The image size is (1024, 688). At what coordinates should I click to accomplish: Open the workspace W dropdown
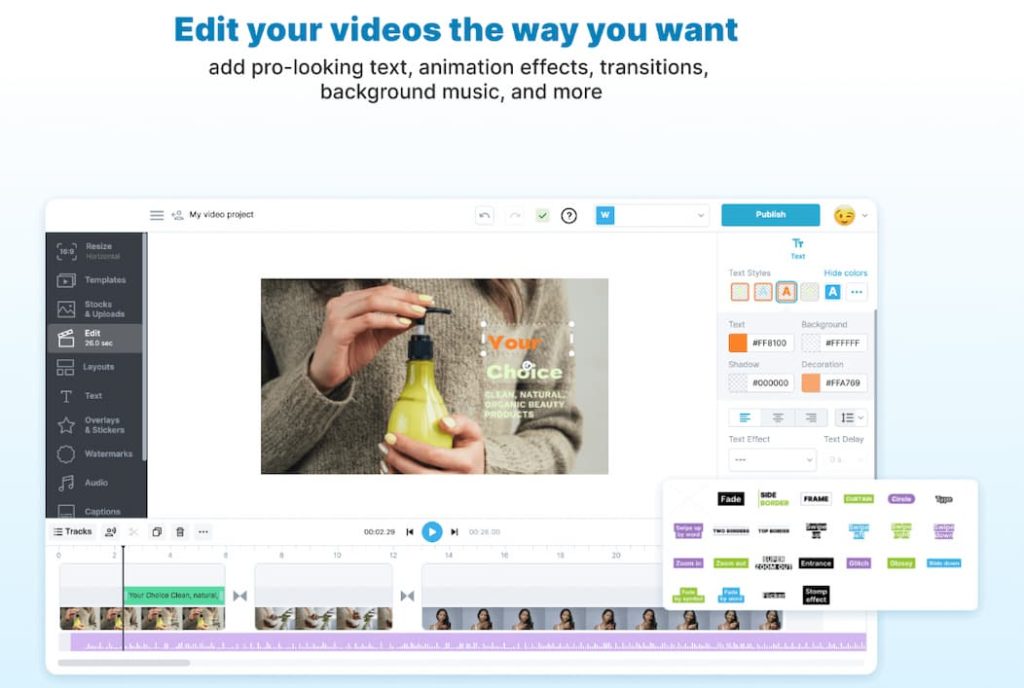[x=652, y=215]
